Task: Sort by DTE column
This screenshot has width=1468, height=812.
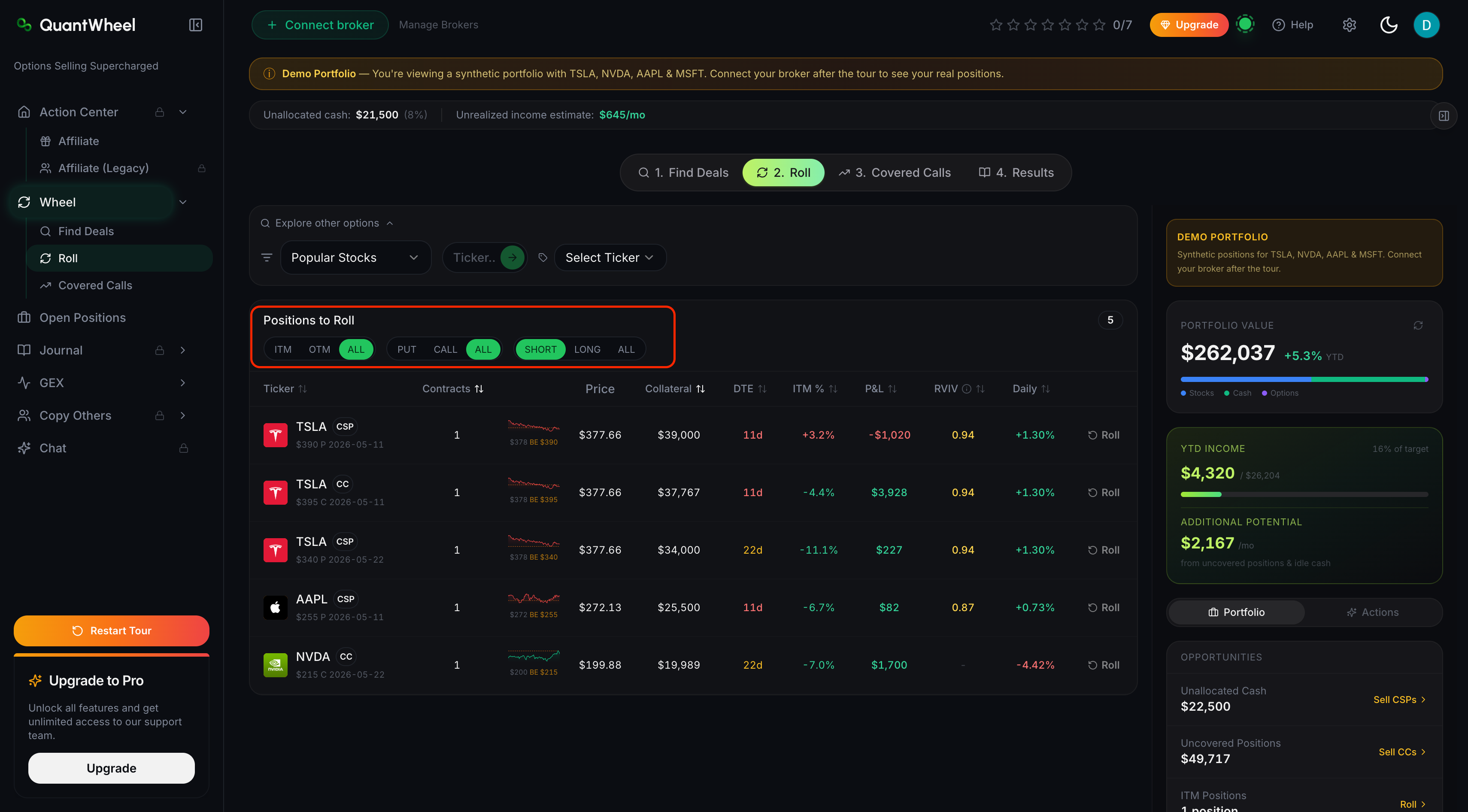Action: pos(749,389)
